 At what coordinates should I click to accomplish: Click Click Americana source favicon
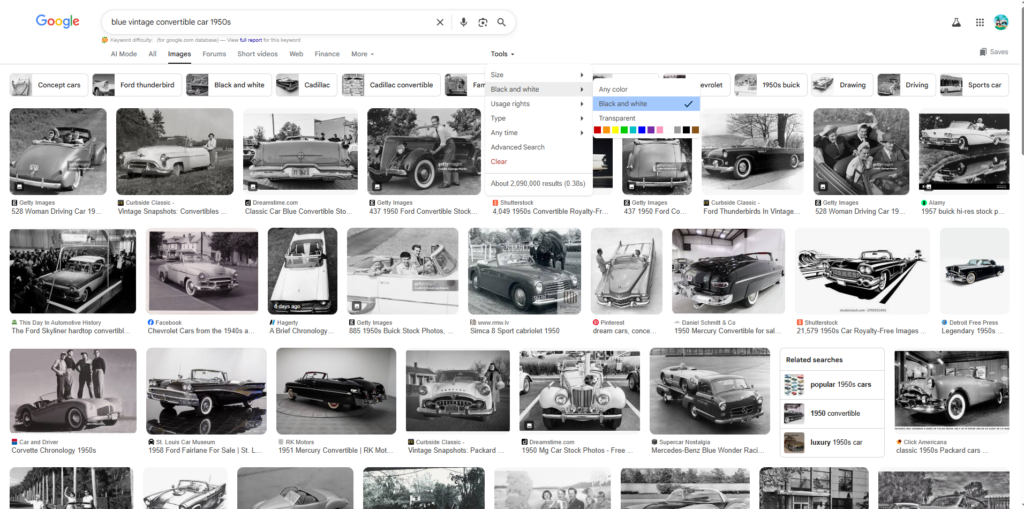[x=899, y=442]
